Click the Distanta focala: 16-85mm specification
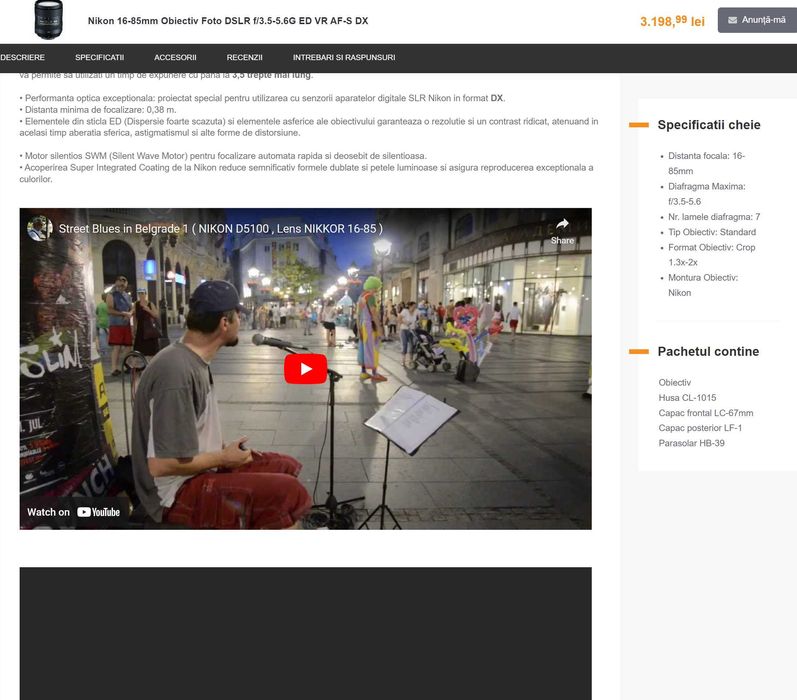The image size is (797, 700). point(707,163)
